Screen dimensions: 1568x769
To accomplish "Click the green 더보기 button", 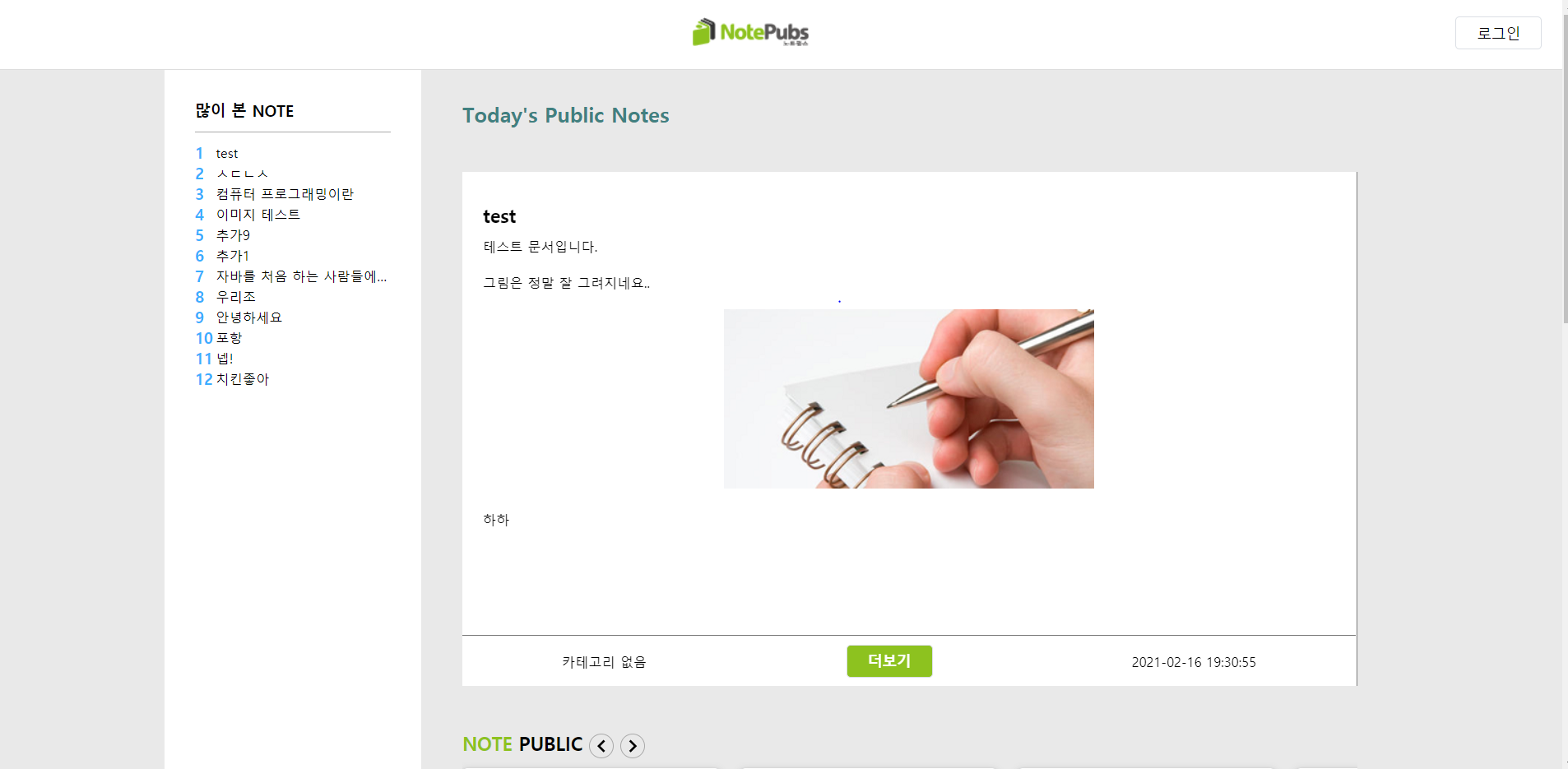I will pos(889,661).
